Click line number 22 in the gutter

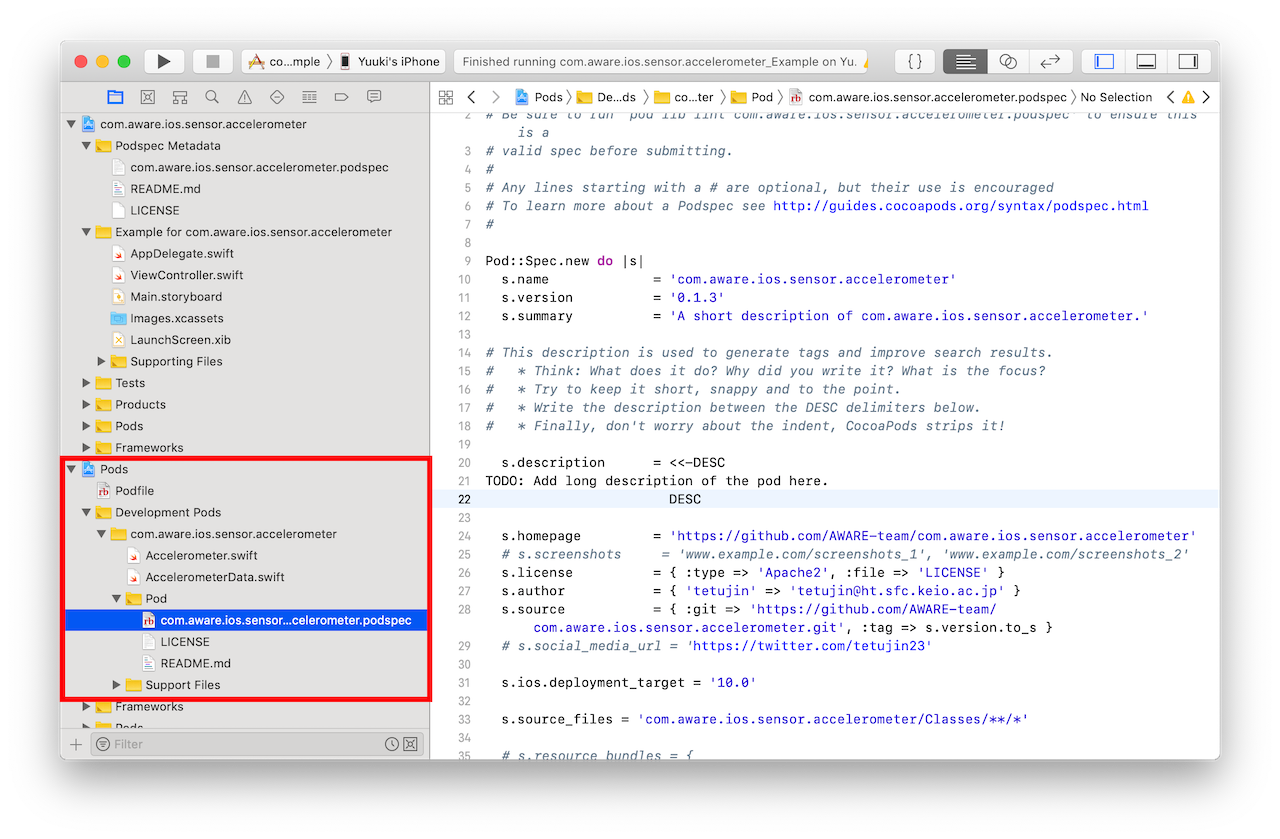pyautogui.click(x=464, y=499)
